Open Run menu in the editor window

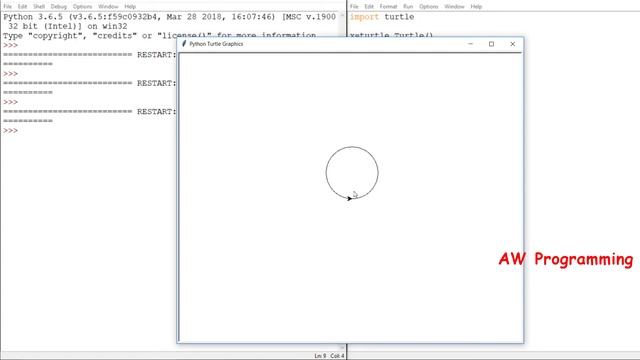coord(408,7)
